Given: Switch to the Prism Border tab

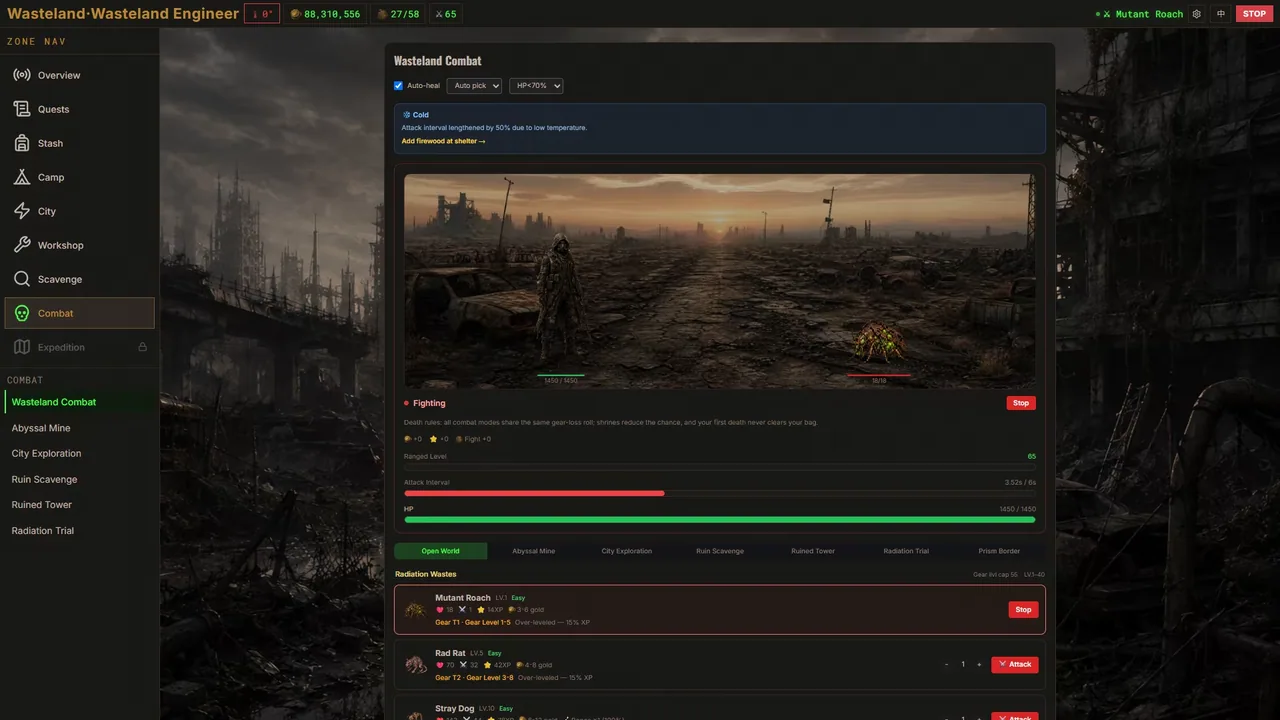Looking at the screenshot, I should pos(999,551).
